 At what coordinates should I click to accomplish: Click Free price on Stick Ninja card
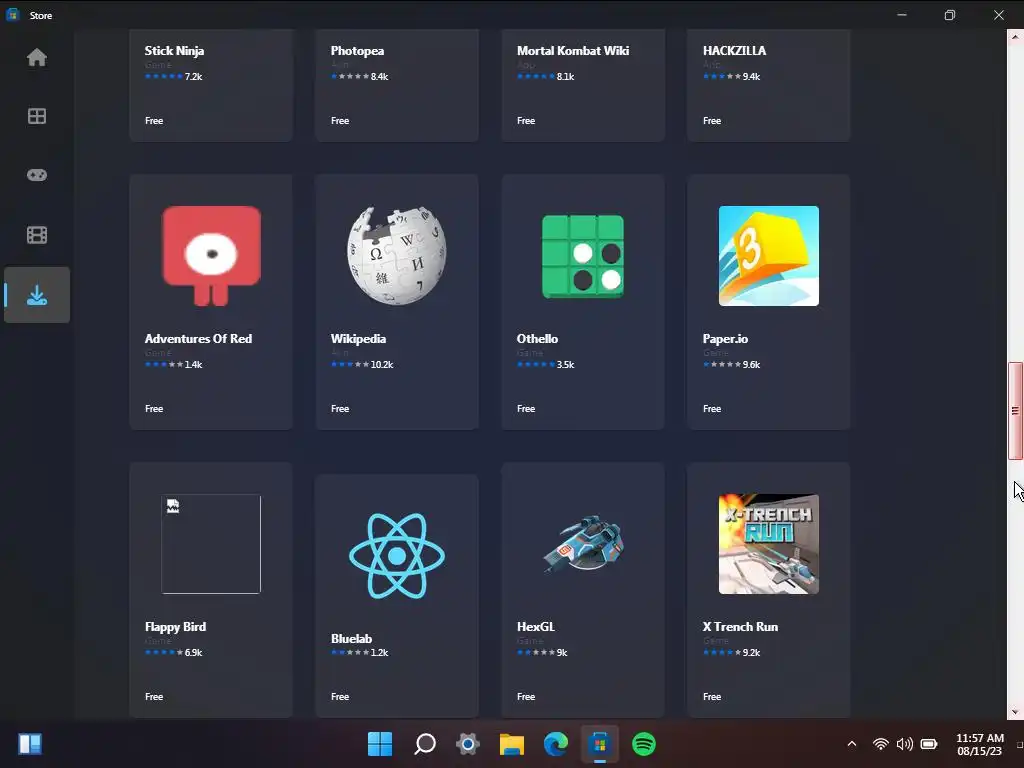[x=154, y=121]
